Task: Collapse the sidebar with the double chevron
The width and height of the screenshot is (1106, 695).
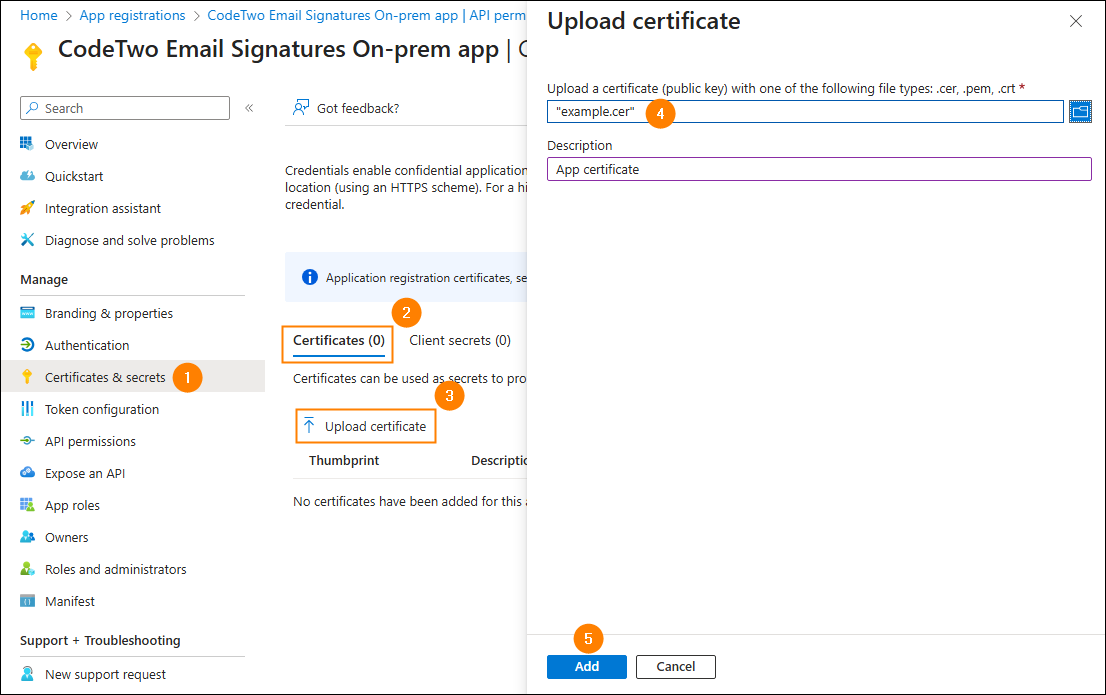Action: click(249, 108)
